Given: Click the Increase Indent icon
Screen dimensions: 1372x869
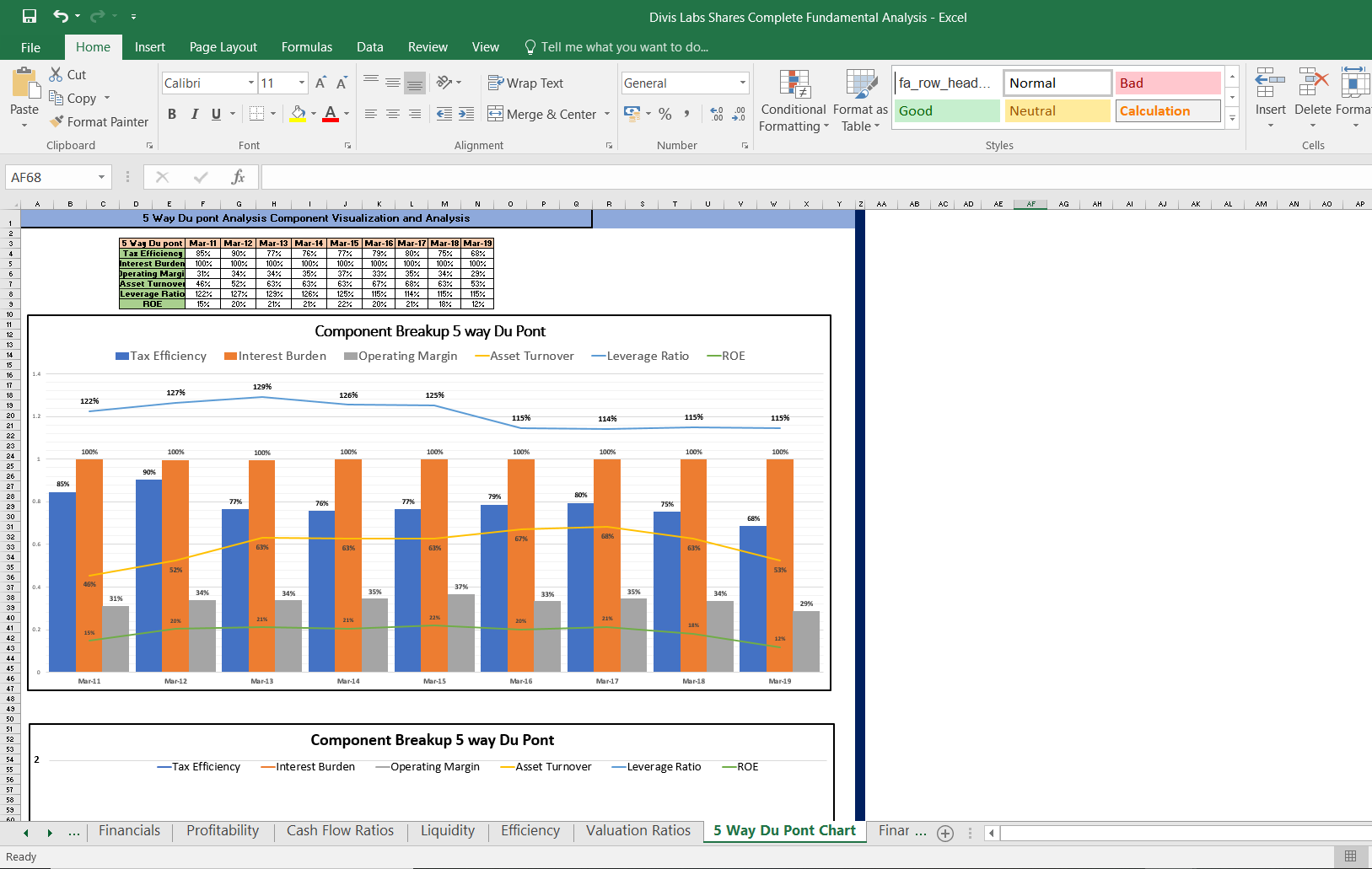Looking at the screenshot, I should tap(466, 114).
